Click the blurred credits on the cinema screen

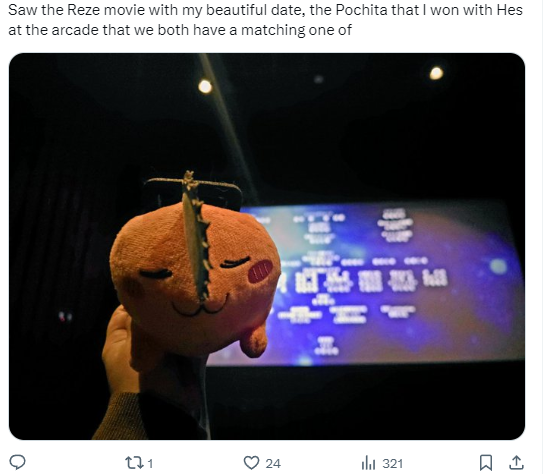click(361, 278)
